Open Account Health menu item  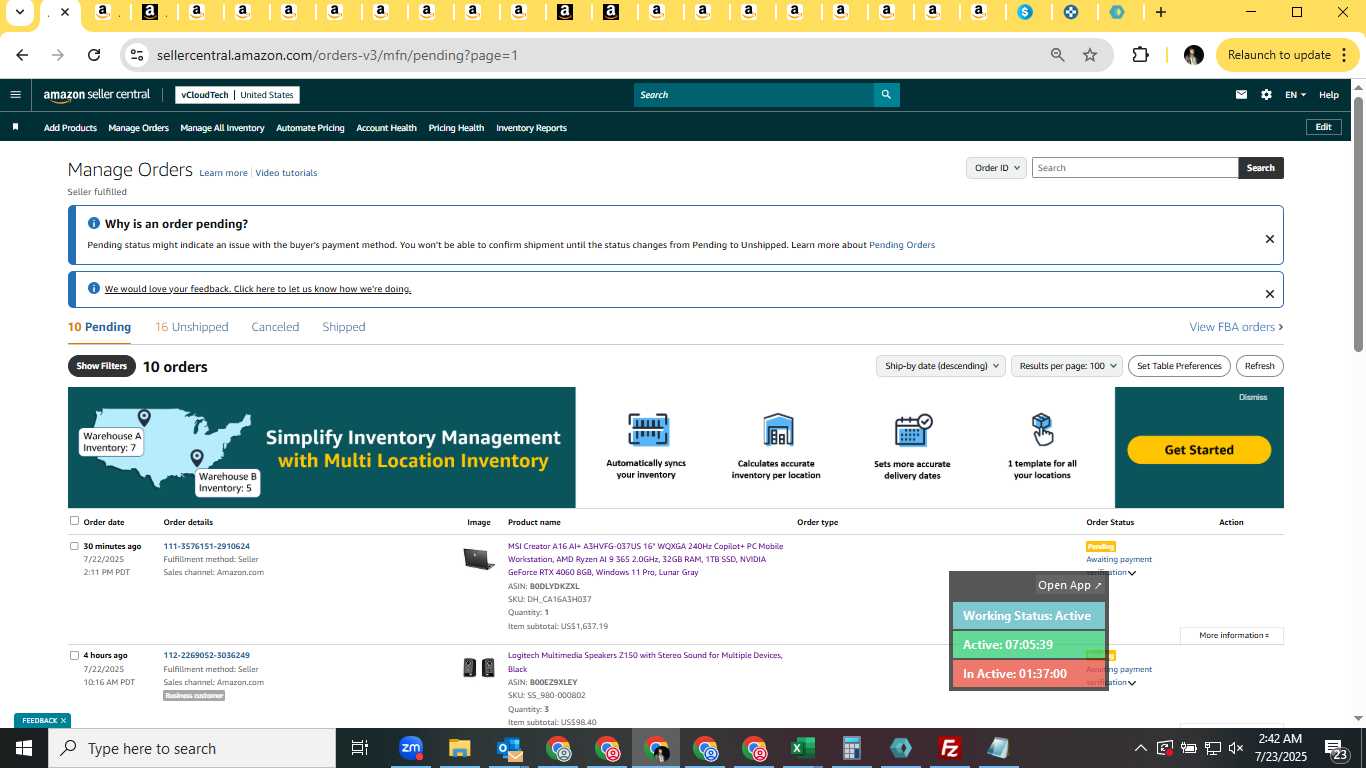pyautogui.click(x=386, y=128)
